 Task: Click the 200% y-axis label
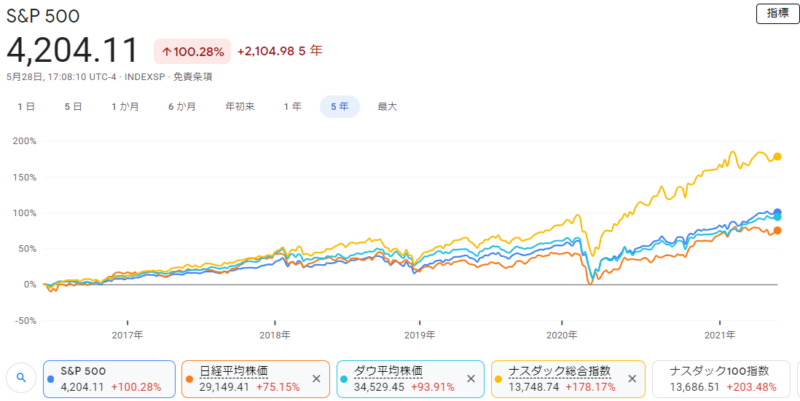pyautogui.click(x=24, y=141)
